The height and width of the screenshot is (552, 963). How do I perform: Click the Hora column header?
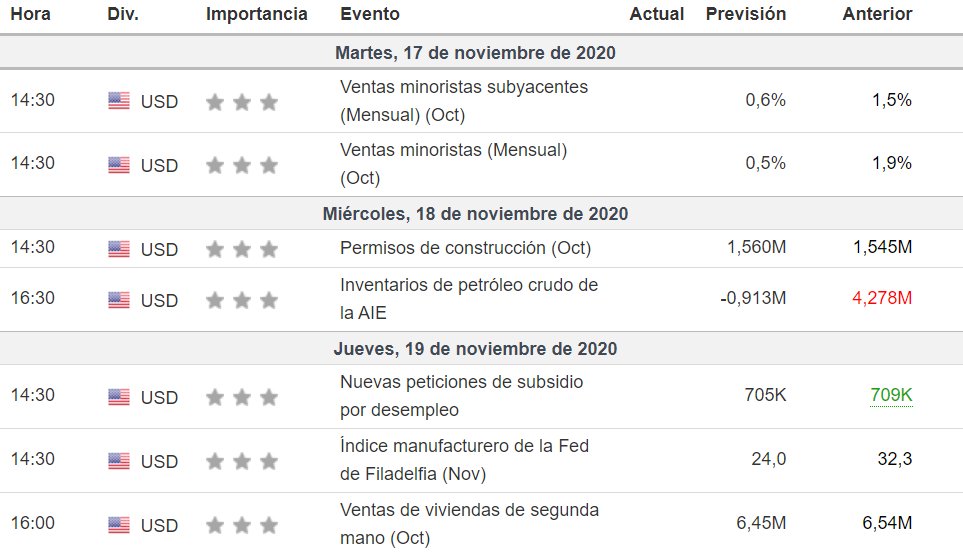pos(31,14)
